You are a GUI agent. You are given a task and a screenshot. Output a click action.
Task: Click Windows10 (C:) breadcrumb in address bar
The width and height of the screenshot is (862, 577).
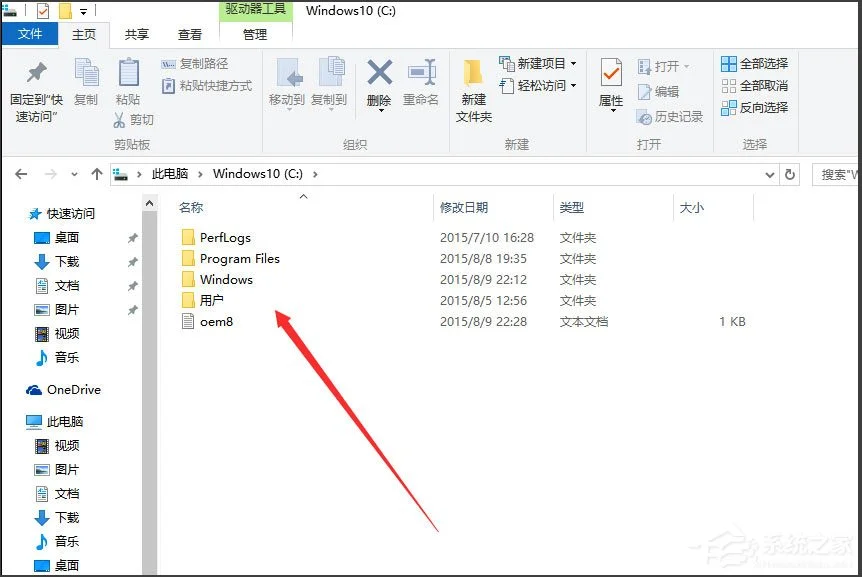pyautogui.click(x=258, y=174)
